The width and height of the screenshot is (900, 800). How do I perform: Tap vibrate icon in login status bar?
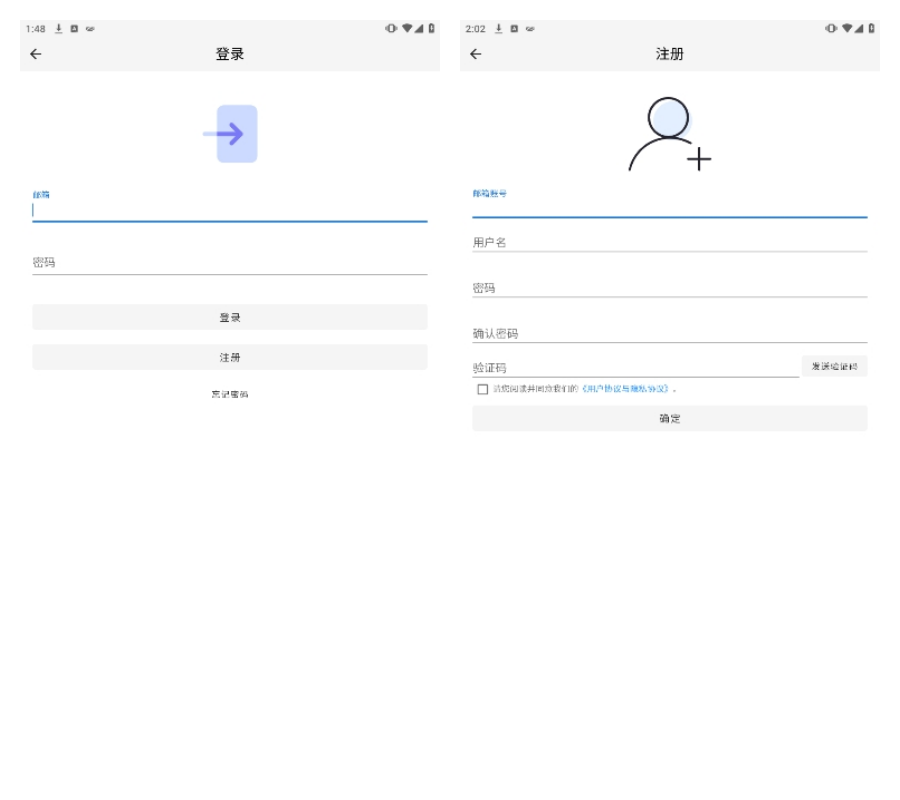click(391, 28)
